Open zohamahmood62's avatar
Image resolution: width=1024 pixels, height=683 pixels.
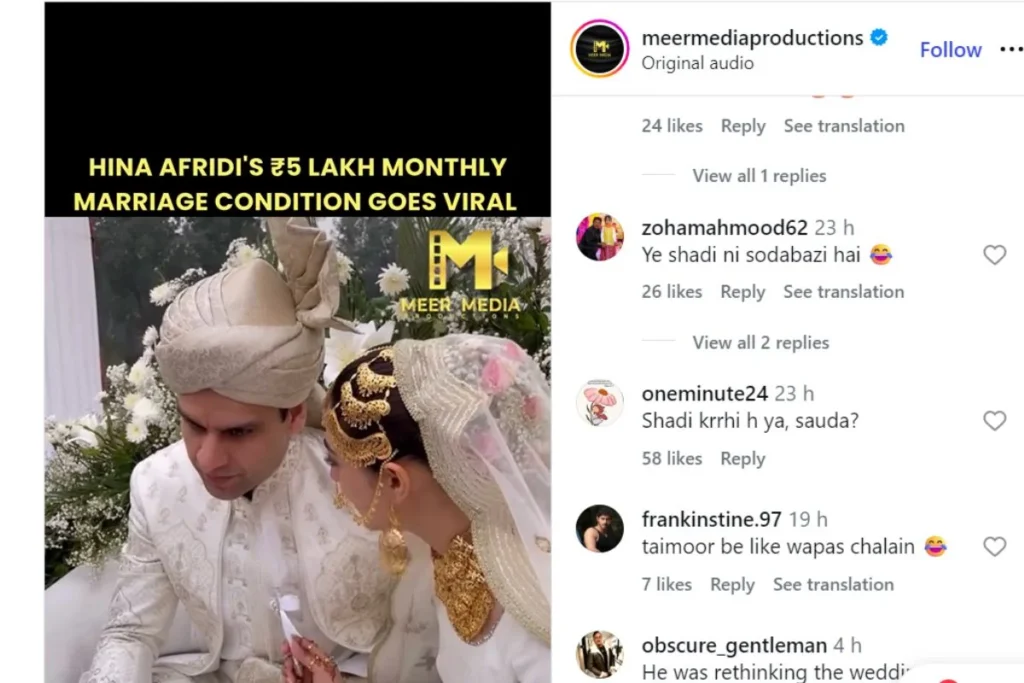[600, 237]
